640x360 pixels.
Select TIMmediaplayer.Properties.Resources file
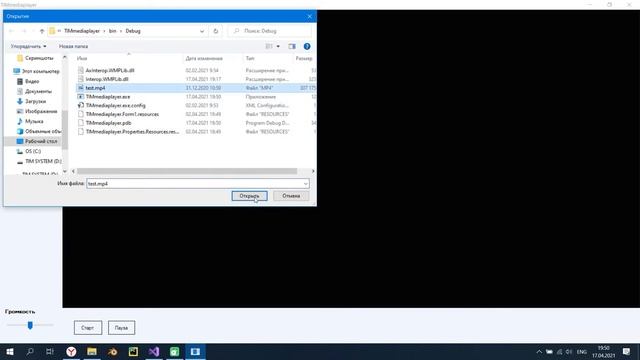(x=132, y=132)
